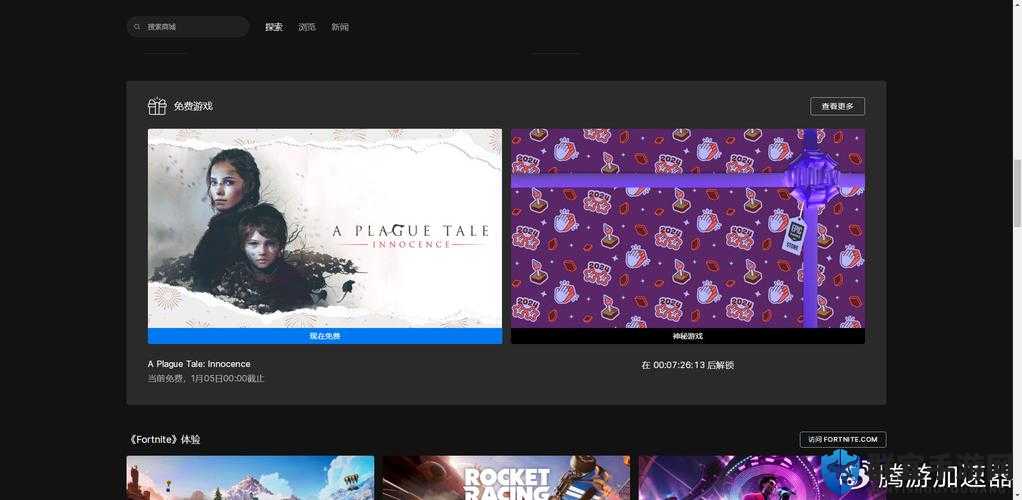Click the 查看更多 button
The height and width of the screenshot is (500, 1022).
coord(838,106)
